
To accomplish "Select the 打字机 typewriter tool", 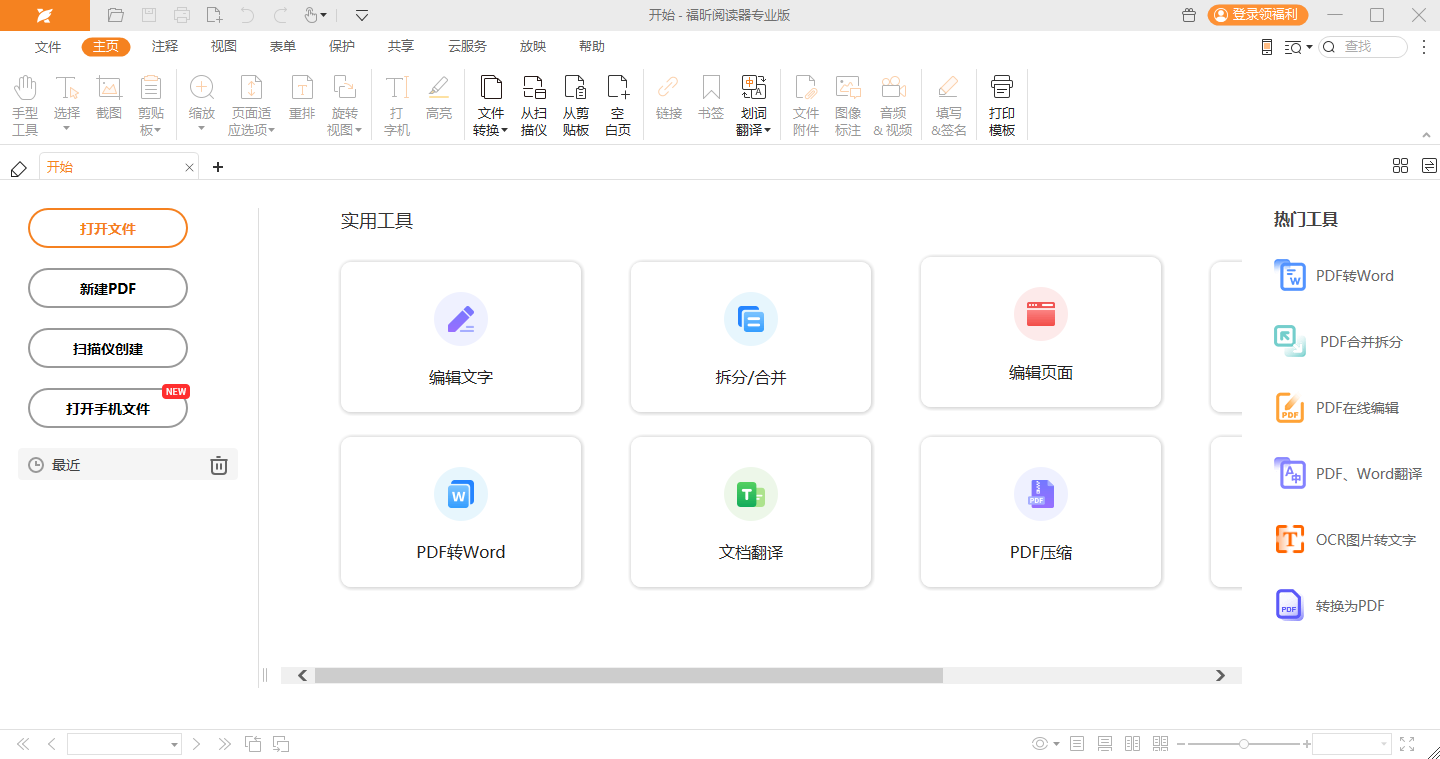I will [x=396, y=100].
